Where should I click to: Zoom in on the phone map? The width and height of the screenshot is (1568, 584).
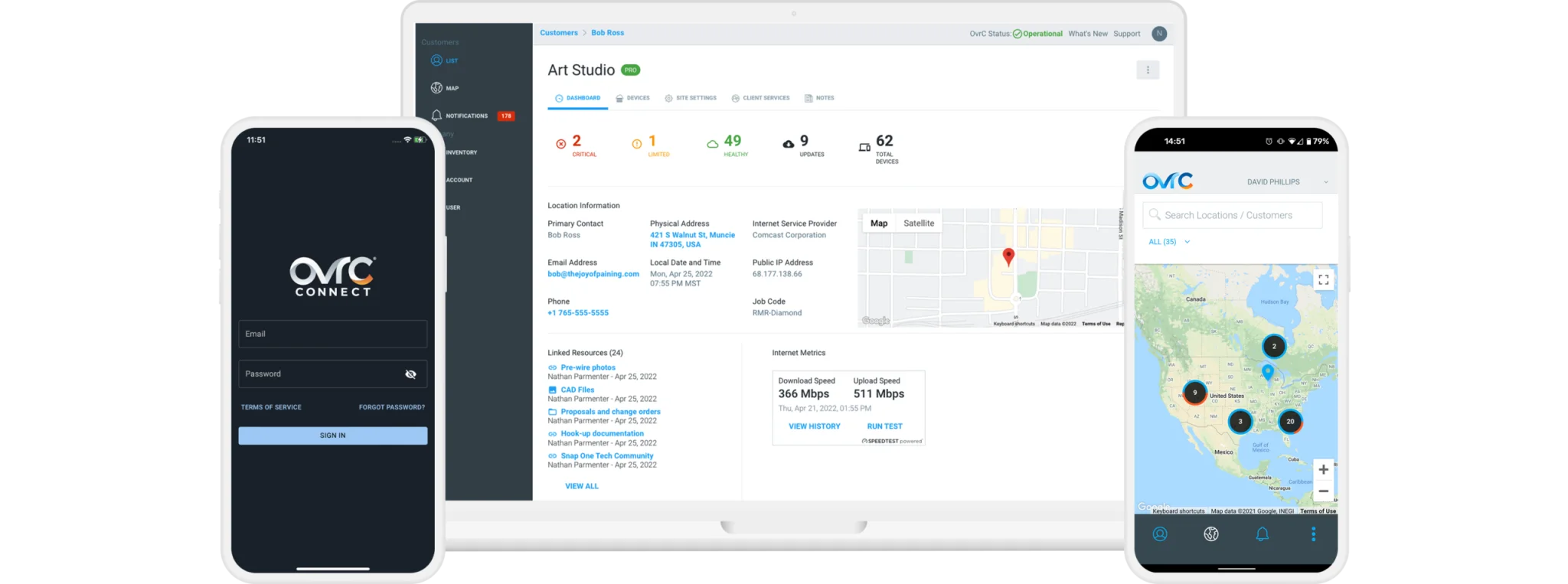[x=1323, y=470]
